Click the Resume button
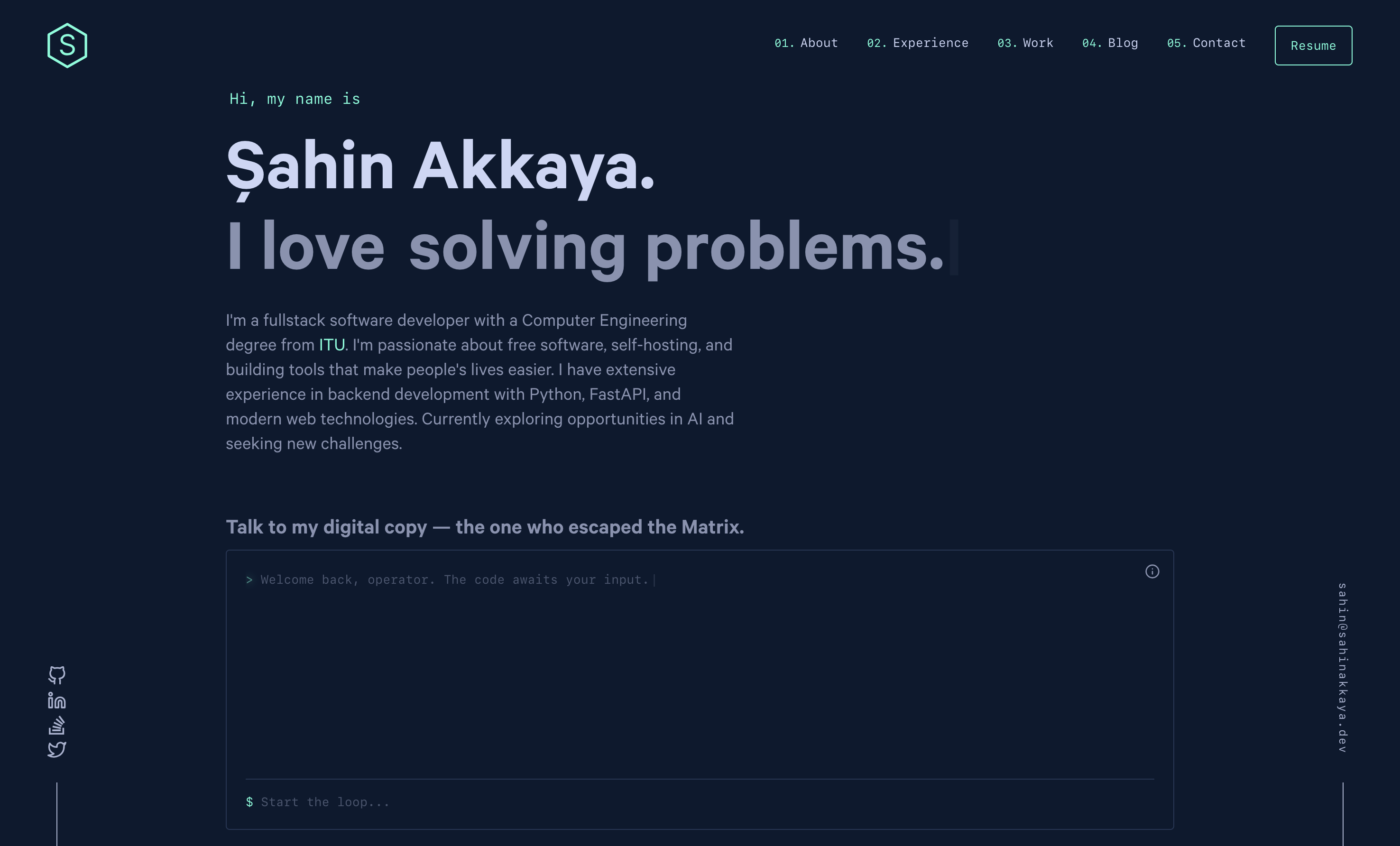This screenshot has width=1400, height=846. 1313,46
